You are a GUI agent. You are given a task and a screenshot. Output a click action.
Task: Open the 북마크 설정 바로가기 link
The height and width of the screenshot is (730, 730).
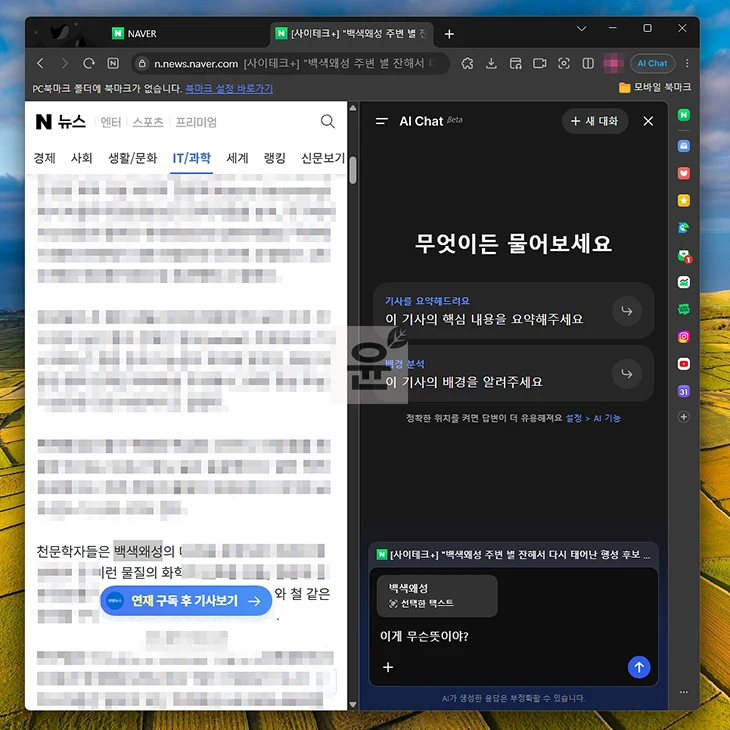point(229,88)
